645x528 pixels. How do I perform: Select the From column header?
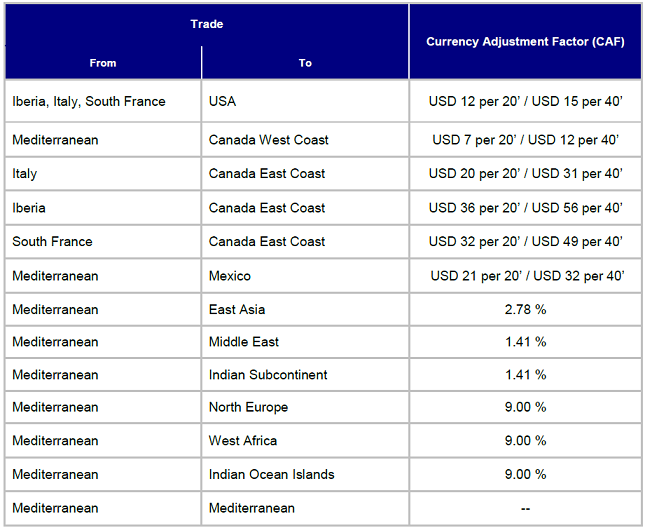pyautogui.click(x=103, y=63)
